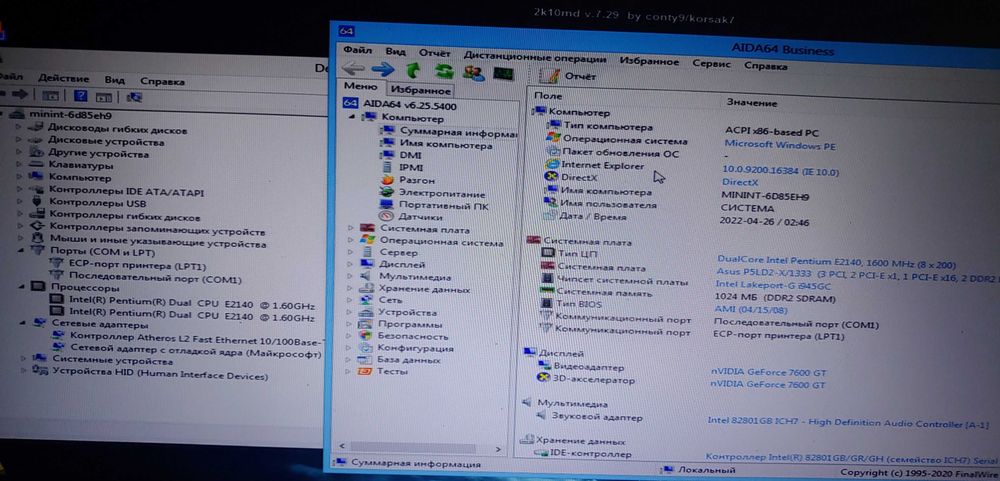
Task: Expand Клавиатуры in Device Manager
Action: coord(18,165)
